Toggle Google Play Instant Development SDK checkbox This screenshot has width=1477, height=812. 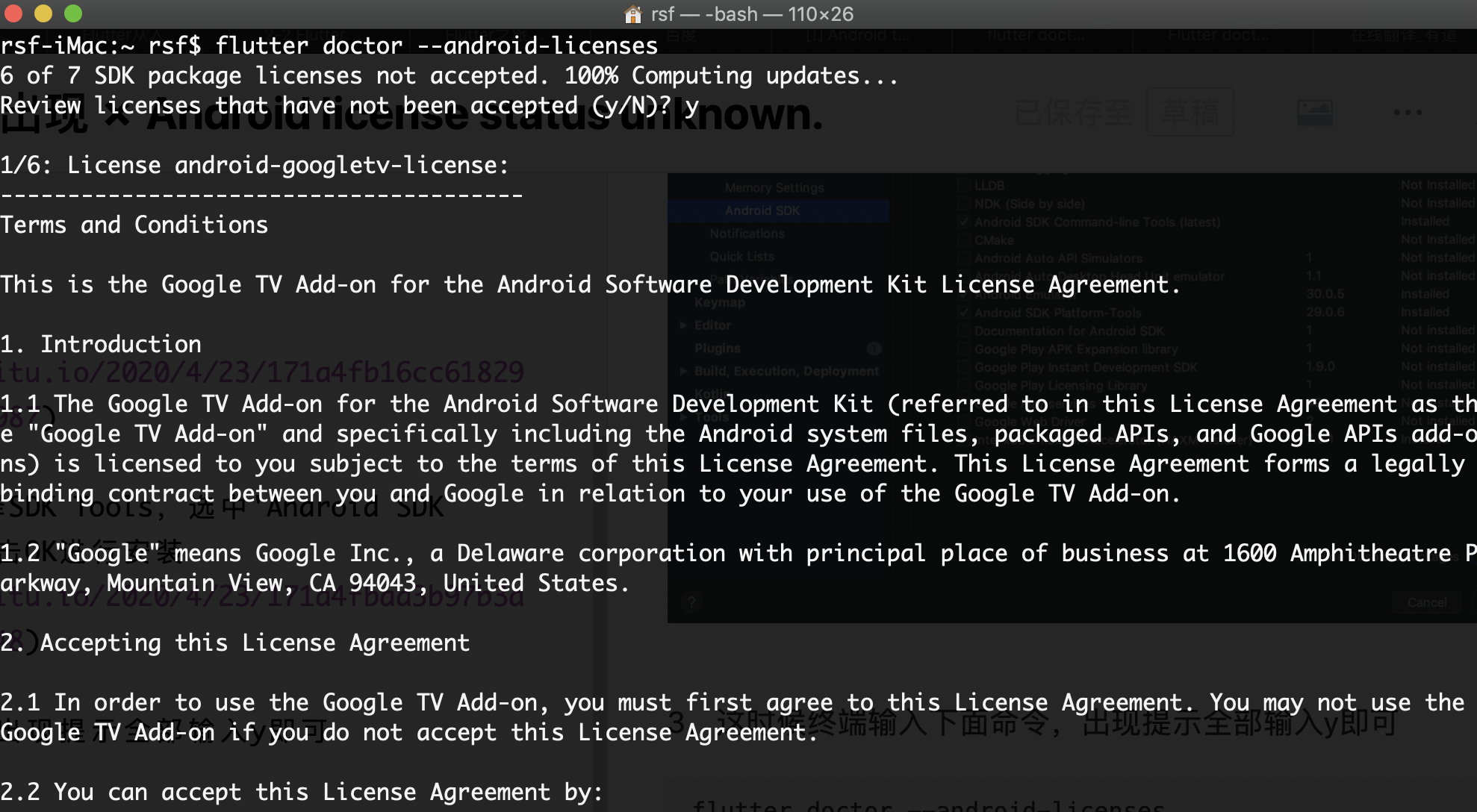pos(963,367)
